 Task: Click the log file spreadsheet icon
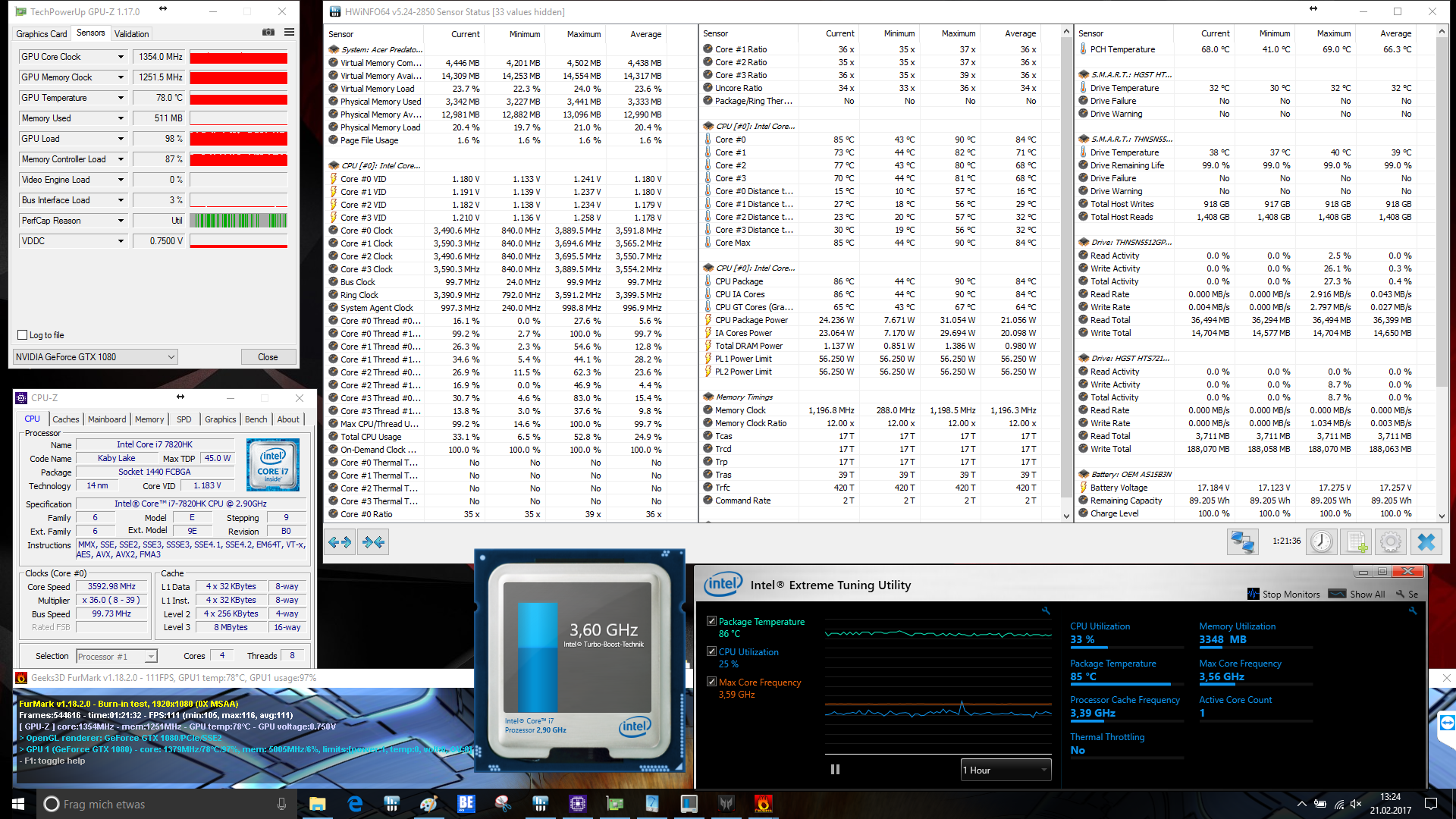pyautogui.click(x=1356, y=541)
